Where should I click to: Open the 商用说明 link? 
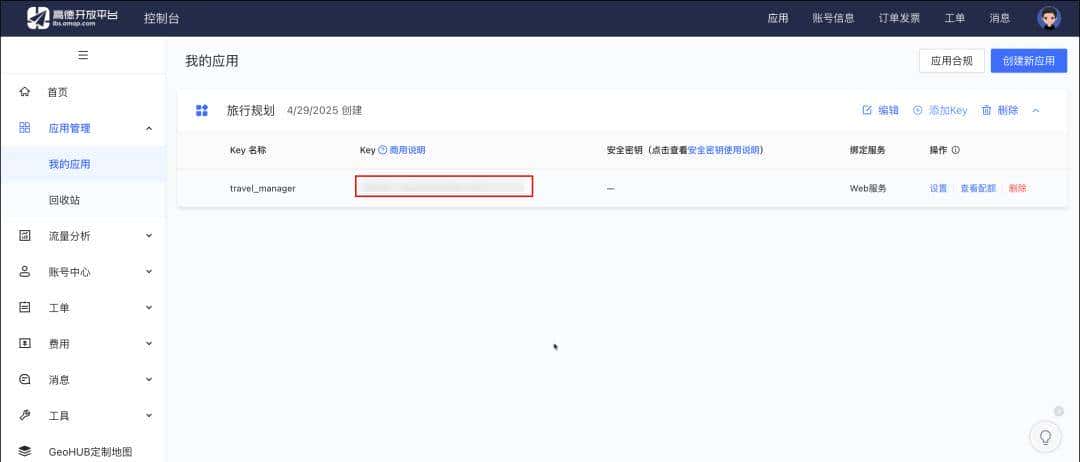[407, 149]
